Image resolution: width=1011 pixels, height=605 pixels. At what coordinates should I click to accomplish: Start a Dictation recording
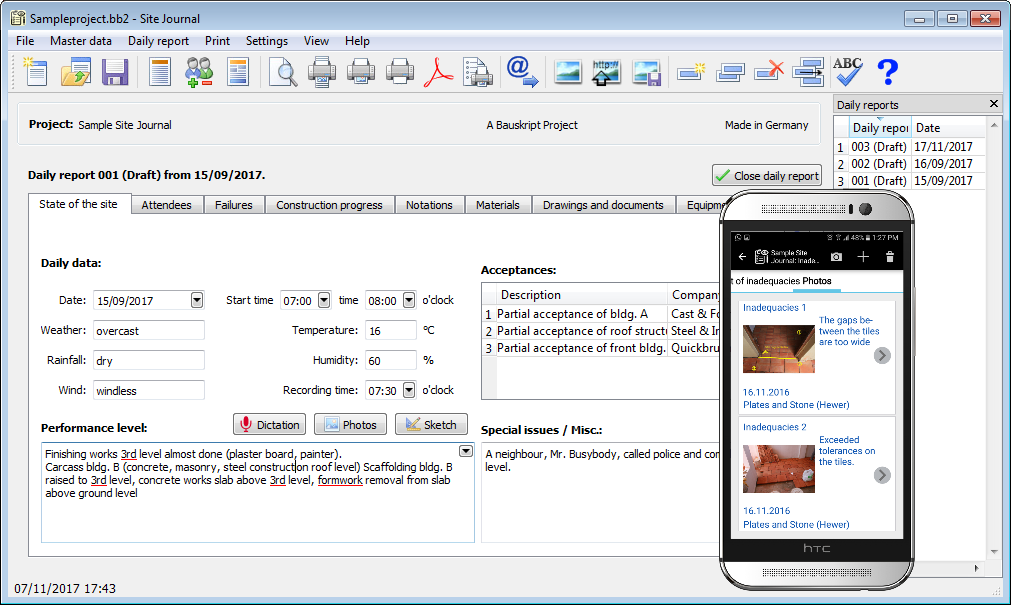pyautogui.click(x=269, y=423)
